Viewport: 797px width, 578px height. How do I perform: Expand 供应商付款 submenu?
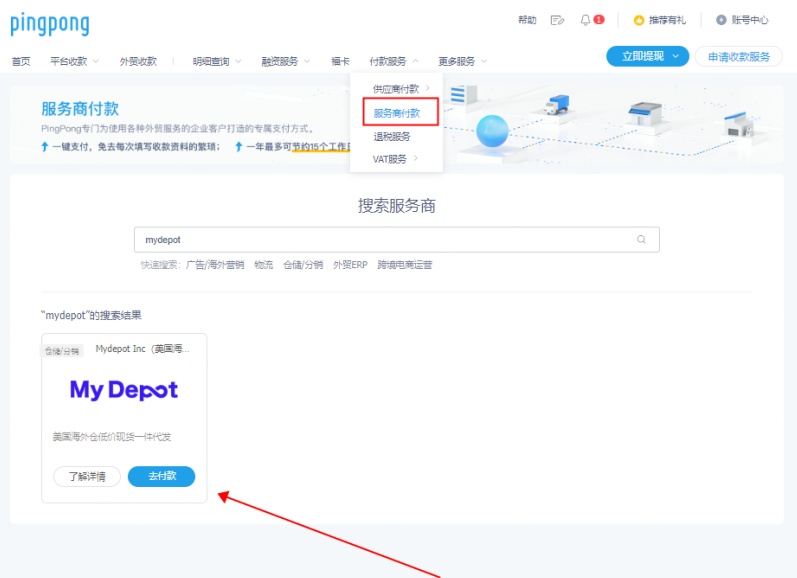coord(401,89)
